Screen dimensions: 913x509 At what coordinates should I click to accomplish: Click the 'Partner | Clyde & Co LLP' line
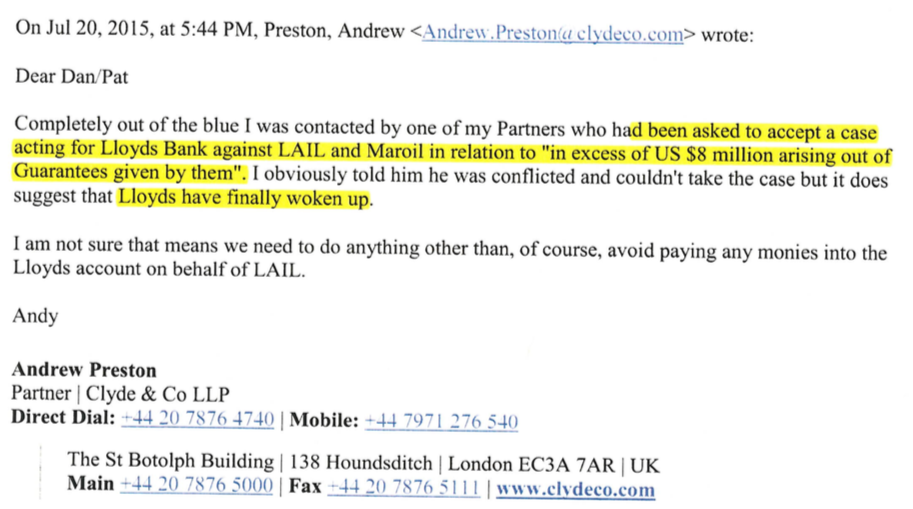121,394
